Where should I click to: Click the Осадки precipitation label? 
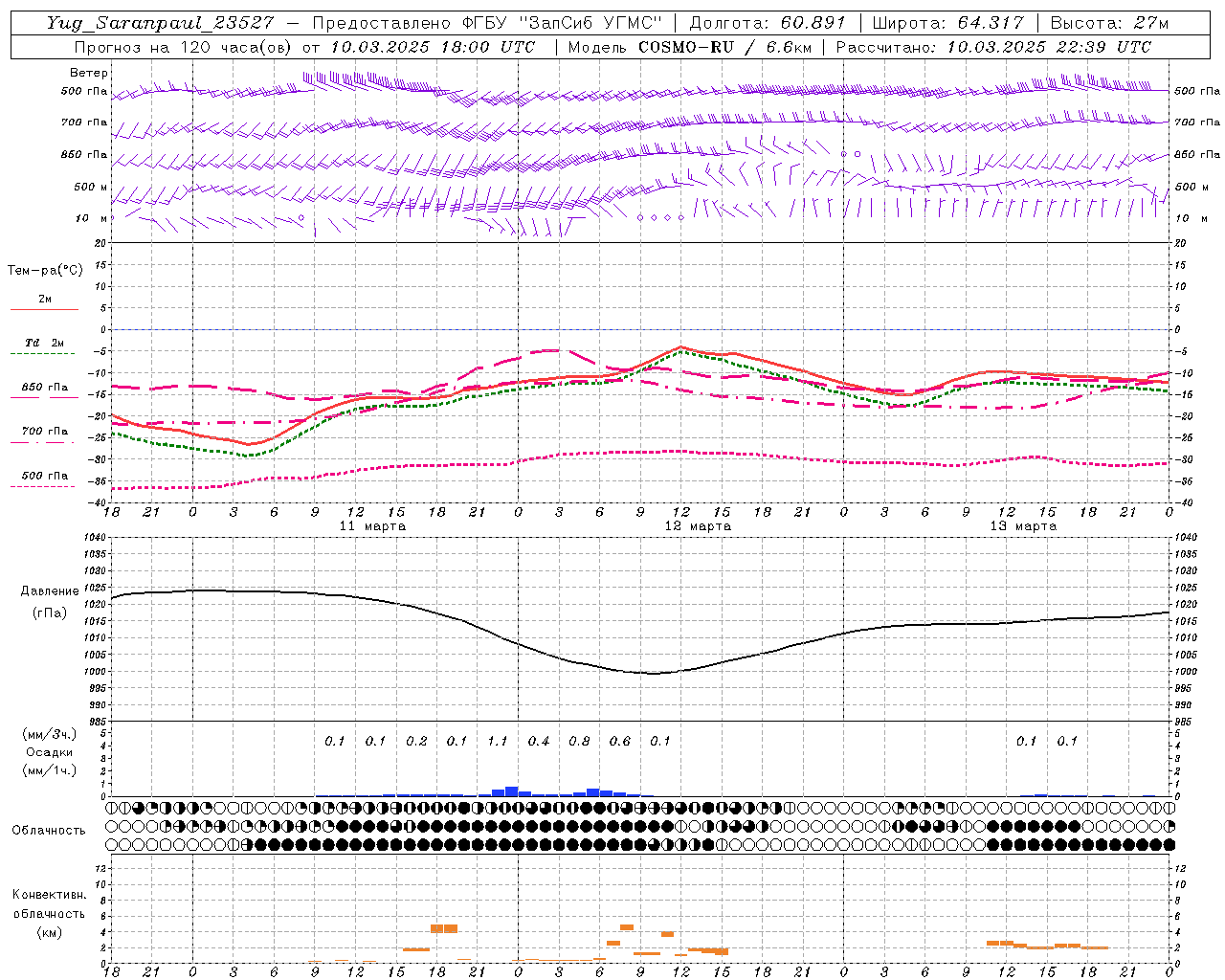coord(50,752)
